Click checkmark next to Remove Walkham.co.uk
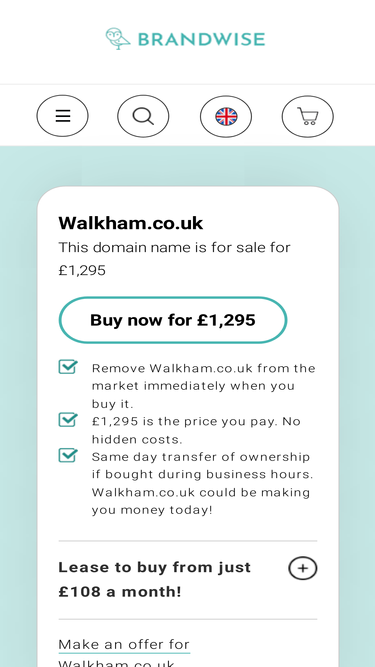Image resolution: width=375 pixels, height=667 pixels. point(68,367)
